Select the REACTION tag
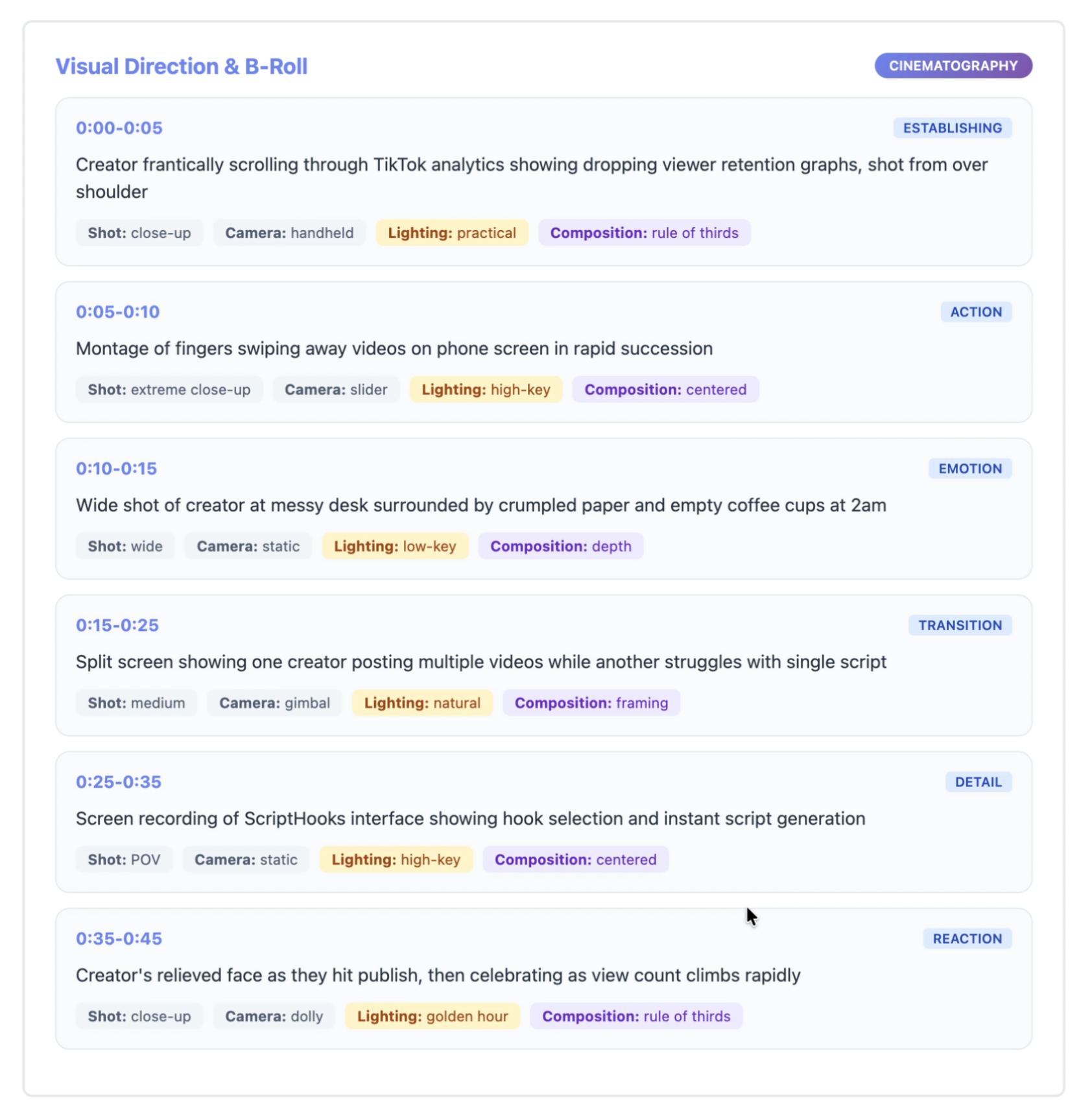 [x=966, y=938]
